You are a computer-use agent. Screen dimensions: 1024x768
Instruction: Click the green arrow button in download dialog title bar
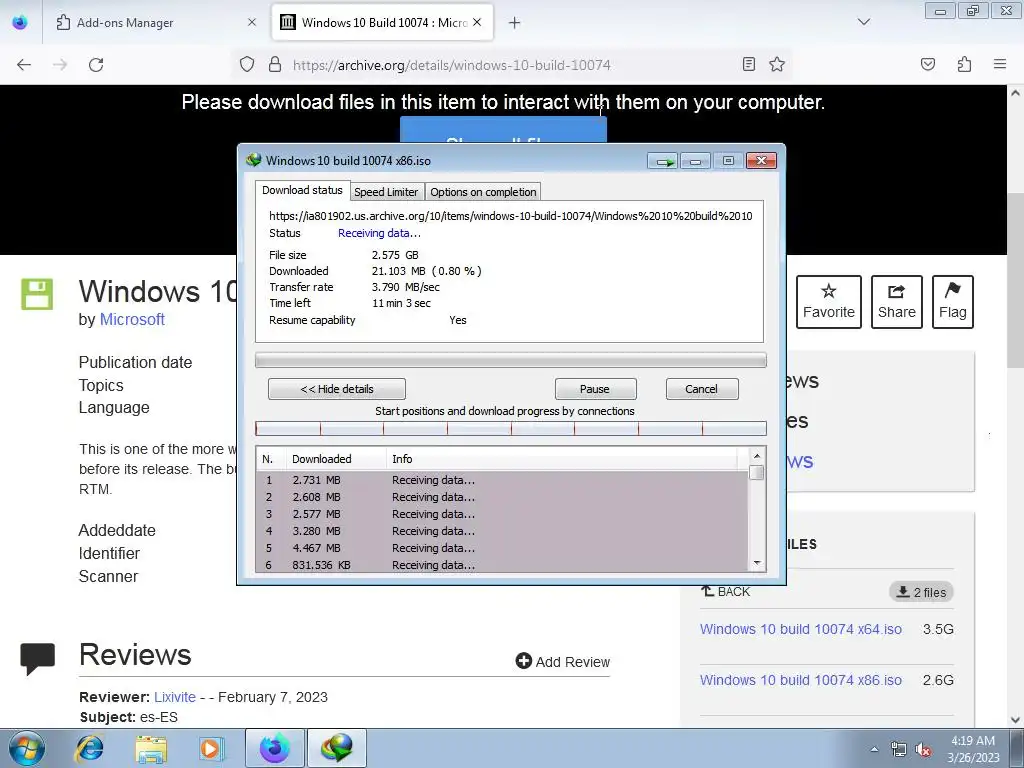663,161
